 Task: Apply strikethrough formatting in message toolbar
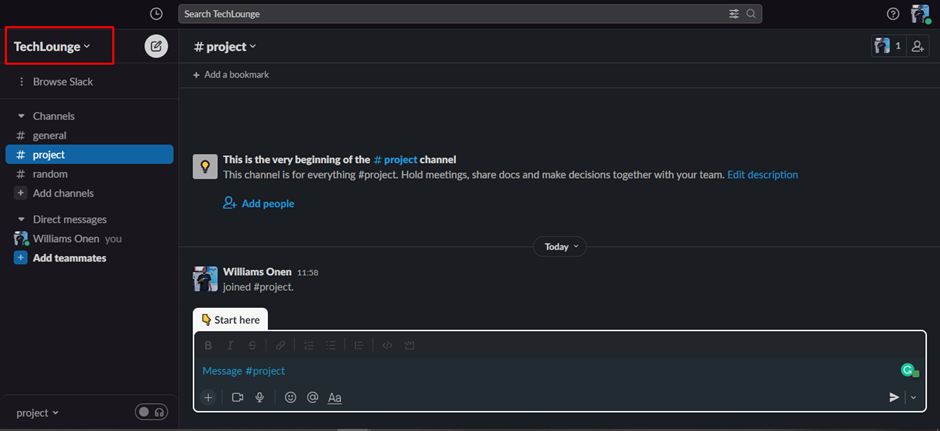[x=252, y=345]
